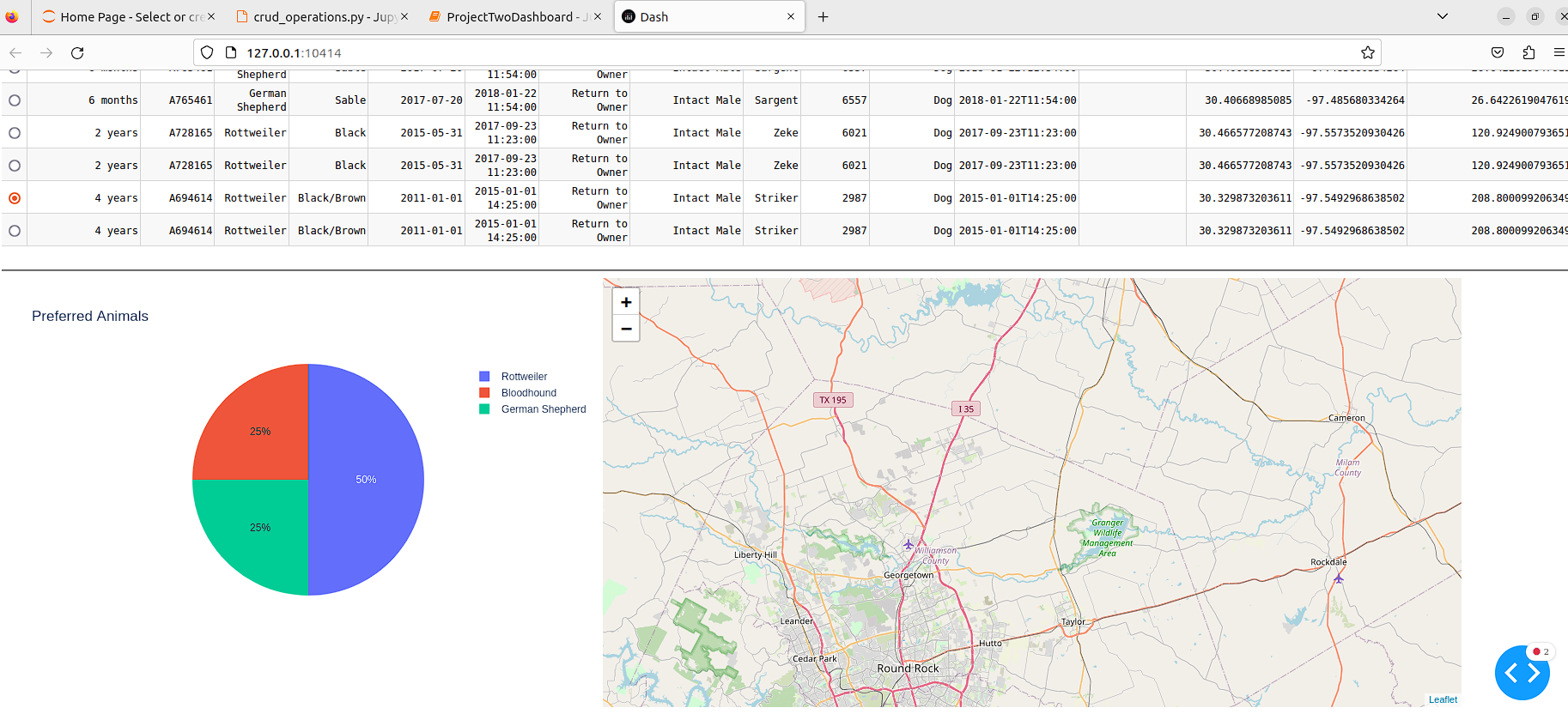Go forward using the forward arrow
The height and width of the screenshot is (720, 1568).
(46, 52)
